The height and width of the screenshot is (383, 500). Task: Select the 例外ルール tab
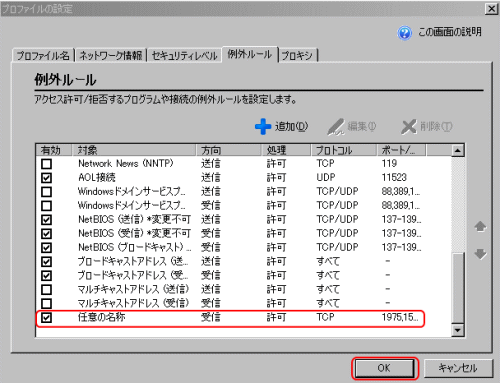point(250,54)
